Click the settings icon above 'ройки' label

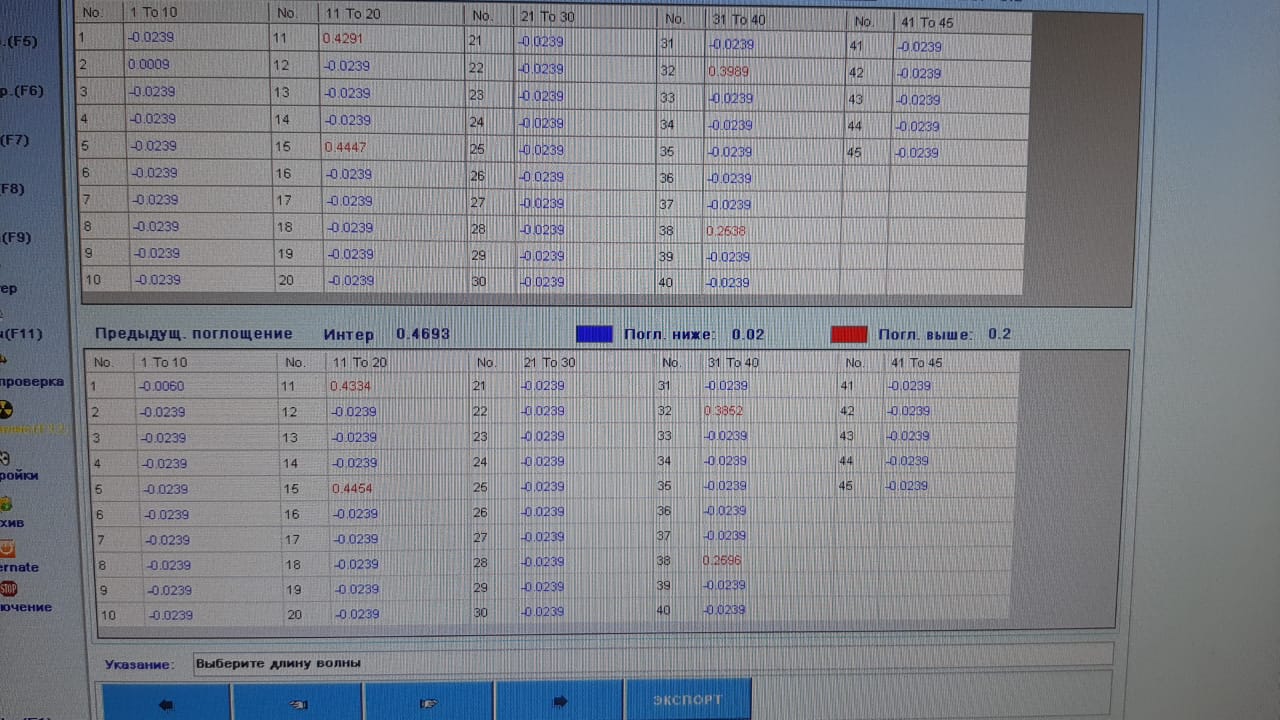point(5,457)
